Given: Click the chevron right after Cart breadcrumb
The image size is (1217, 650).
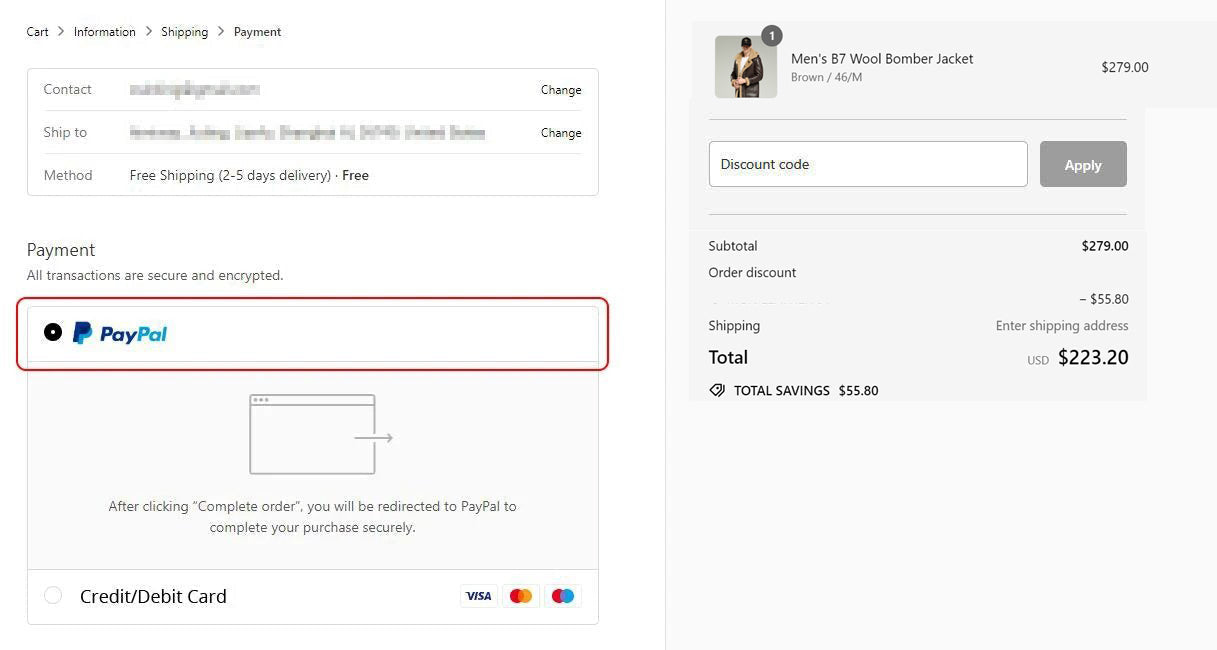Looking at the screenshot, I should (x=61, y=32).
